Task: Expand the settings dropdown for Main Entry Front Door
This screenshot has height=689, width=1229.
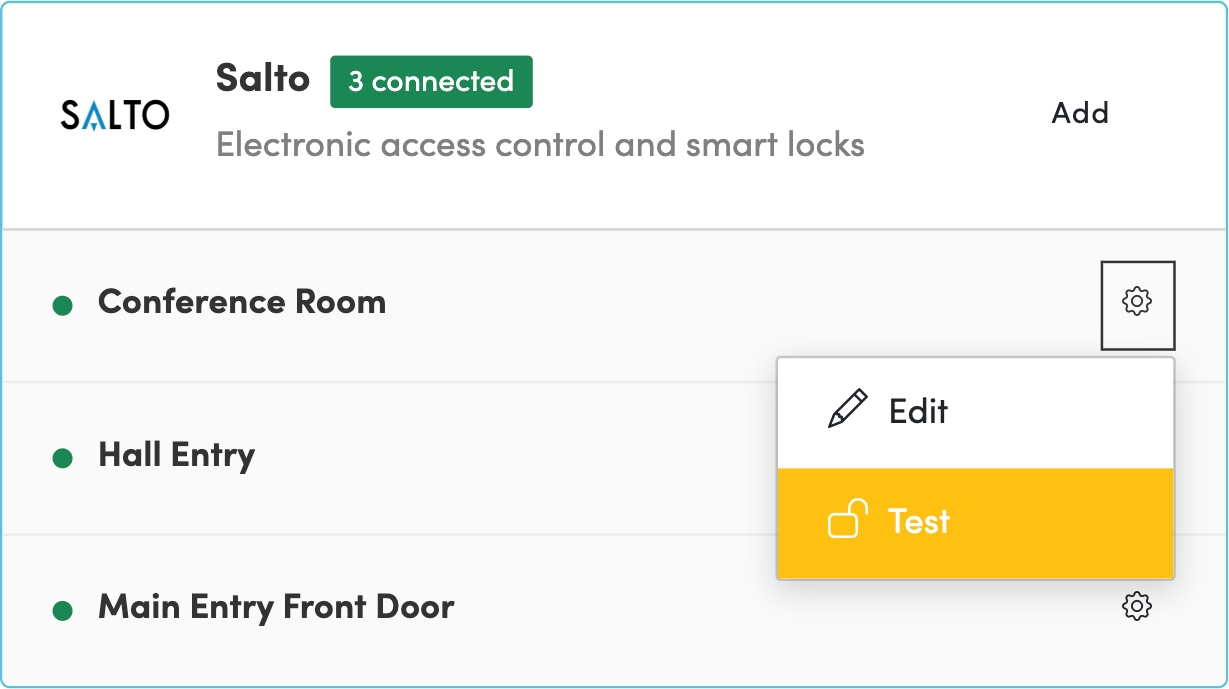Action: tap(1137, 607)
